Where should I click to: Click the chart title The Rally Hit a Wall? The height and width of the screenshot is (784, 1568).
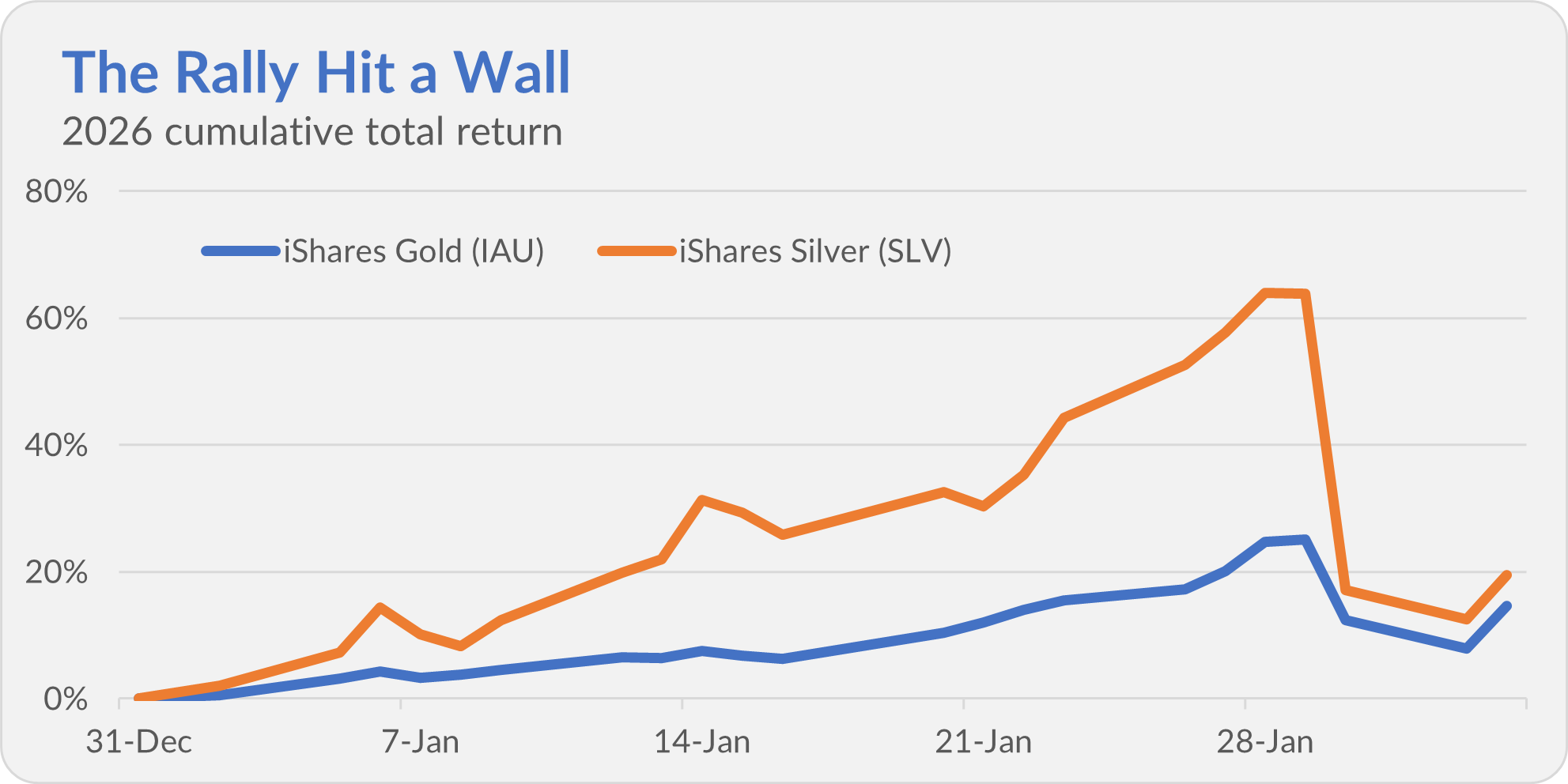[315, 73]
